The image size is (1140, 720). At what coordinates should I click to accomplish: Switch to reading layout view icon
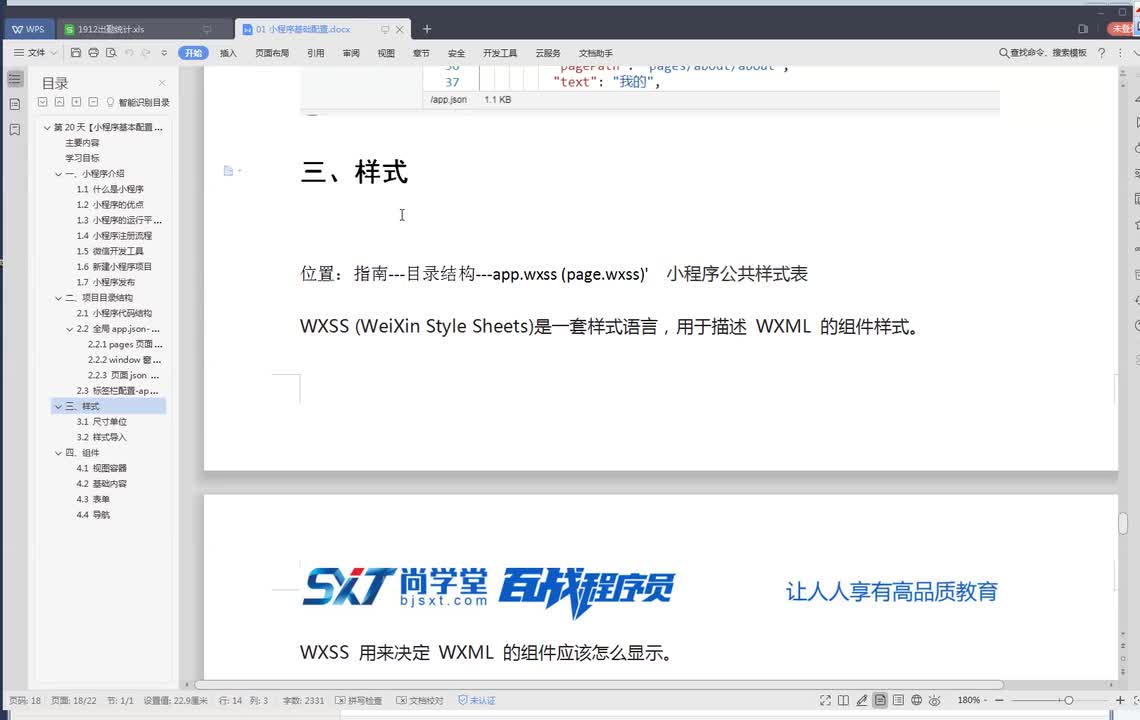[x=843, y=700]
